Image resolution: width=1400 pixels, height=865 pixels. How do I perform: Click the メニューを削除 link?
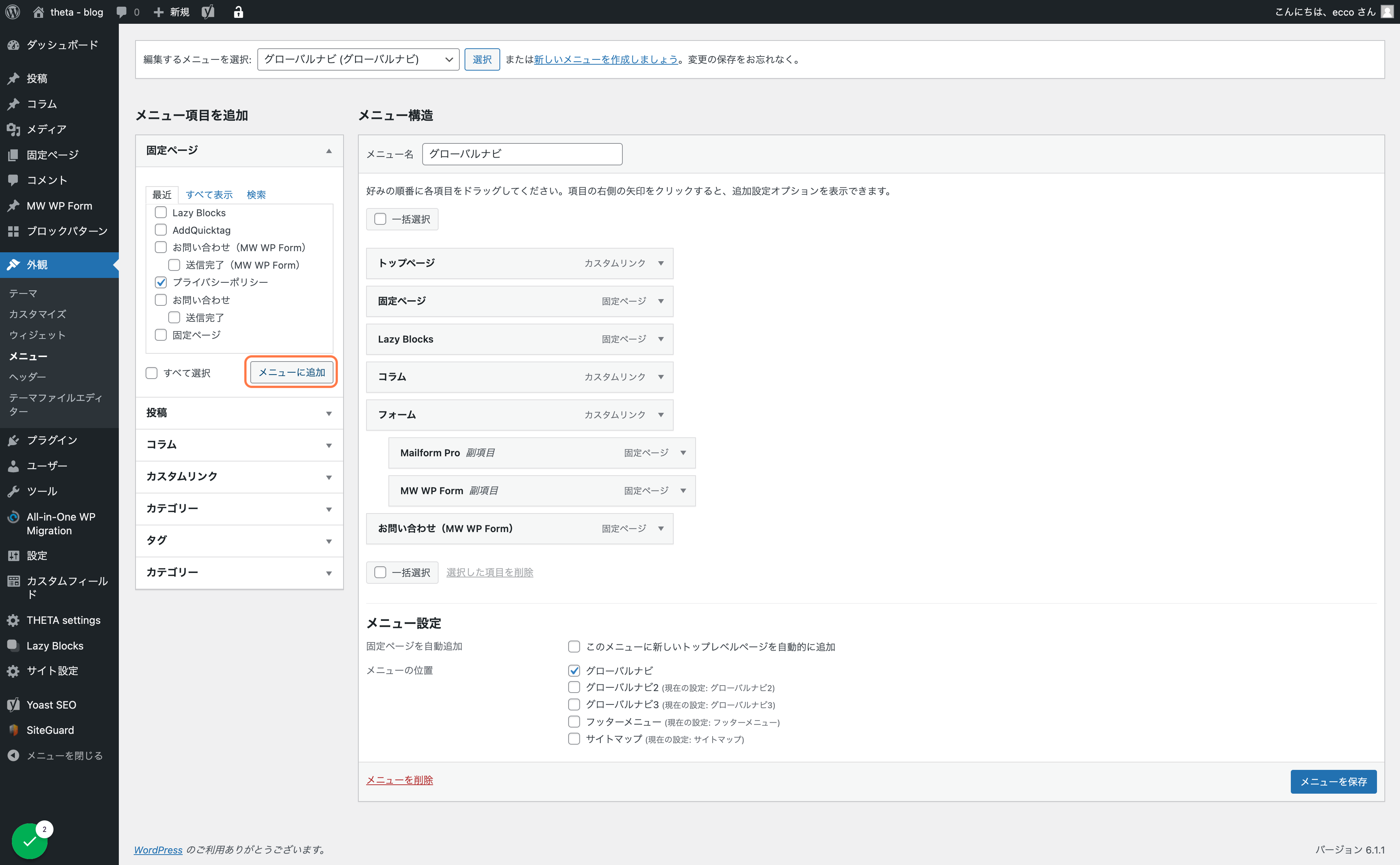point(400,780)
